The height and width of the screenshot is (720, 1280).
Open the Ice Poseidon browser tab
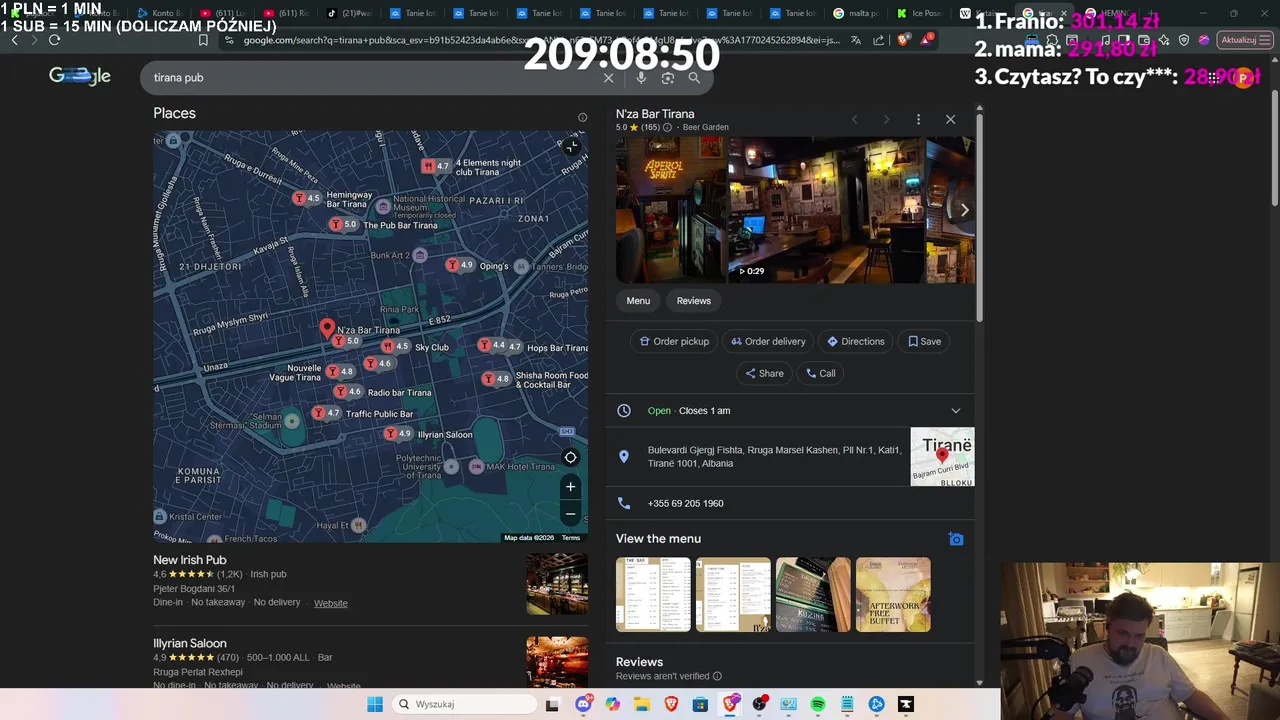pos(922,14)
